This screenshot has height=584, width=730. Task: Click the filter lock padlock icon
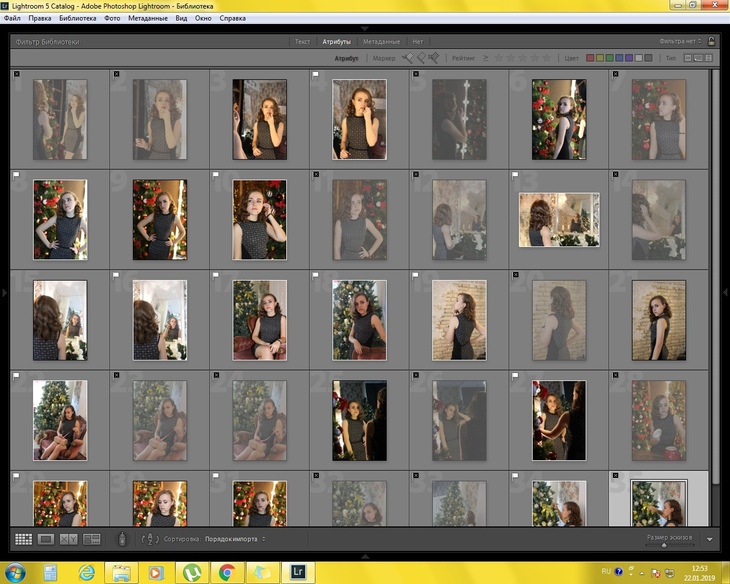click(x=711, y=41)
